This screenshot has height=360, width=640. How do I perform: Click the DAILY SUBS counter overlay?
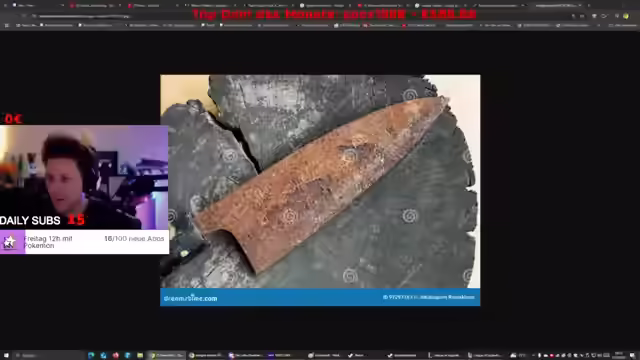(42, 220)
